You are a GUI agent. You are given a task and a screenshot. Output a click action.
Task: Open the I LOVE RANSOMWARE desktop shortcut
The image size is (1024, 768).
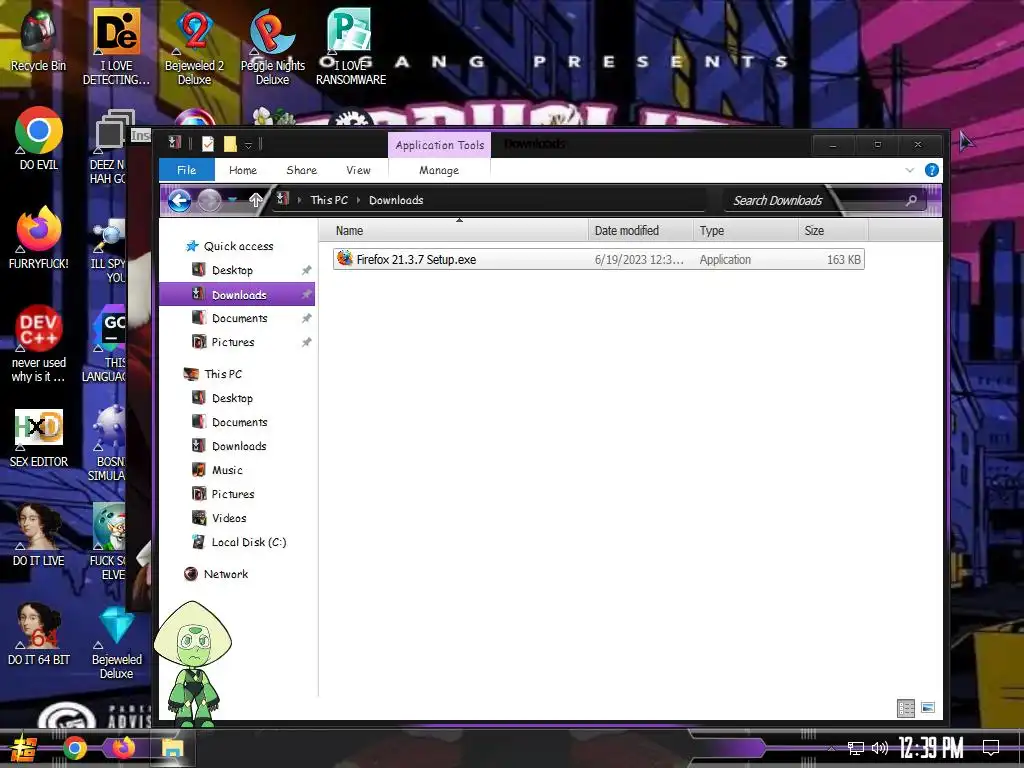(x=351, y=47)
